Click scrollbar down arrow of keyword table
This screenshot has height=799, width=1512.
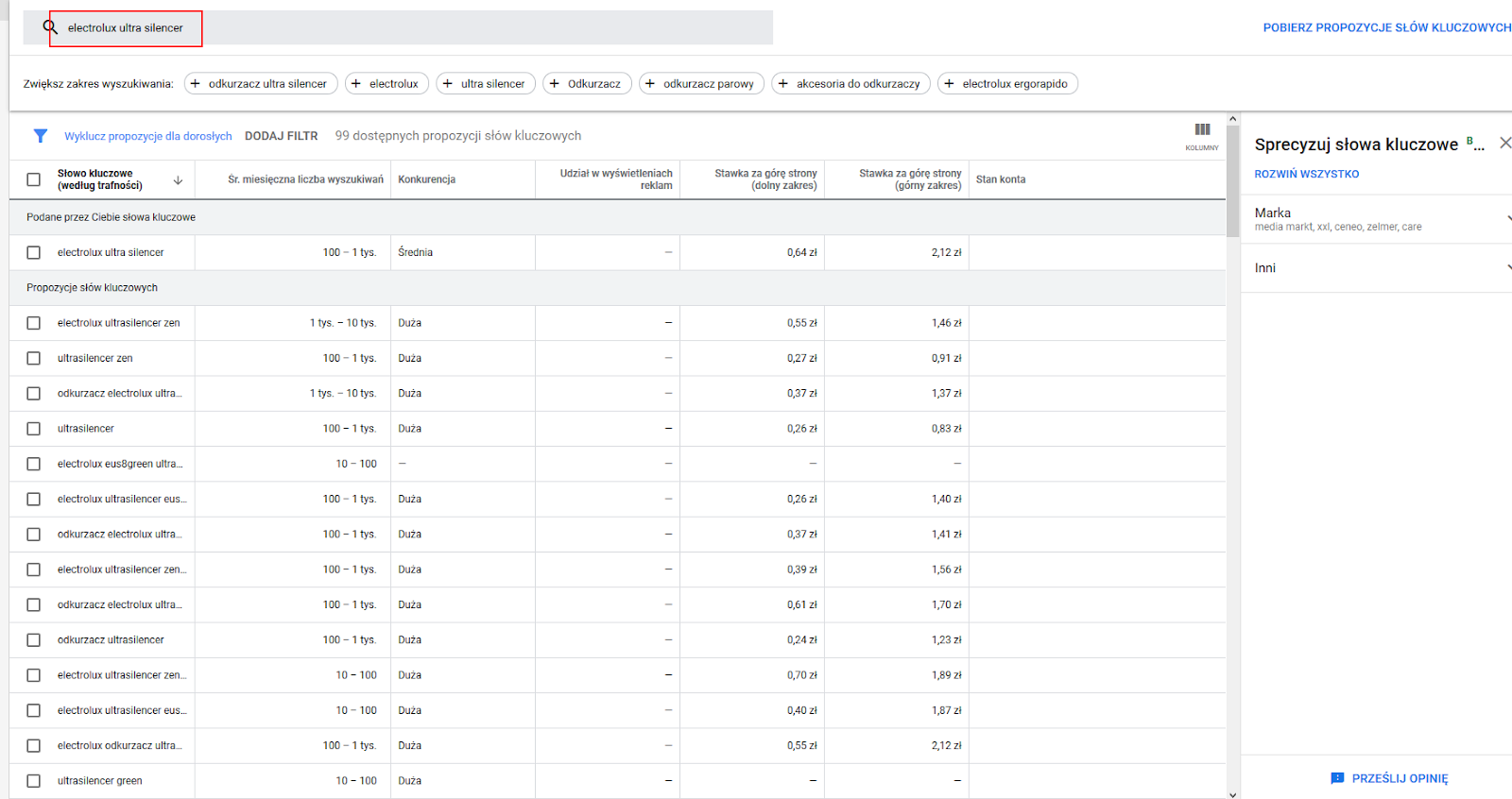[1232, 794]
